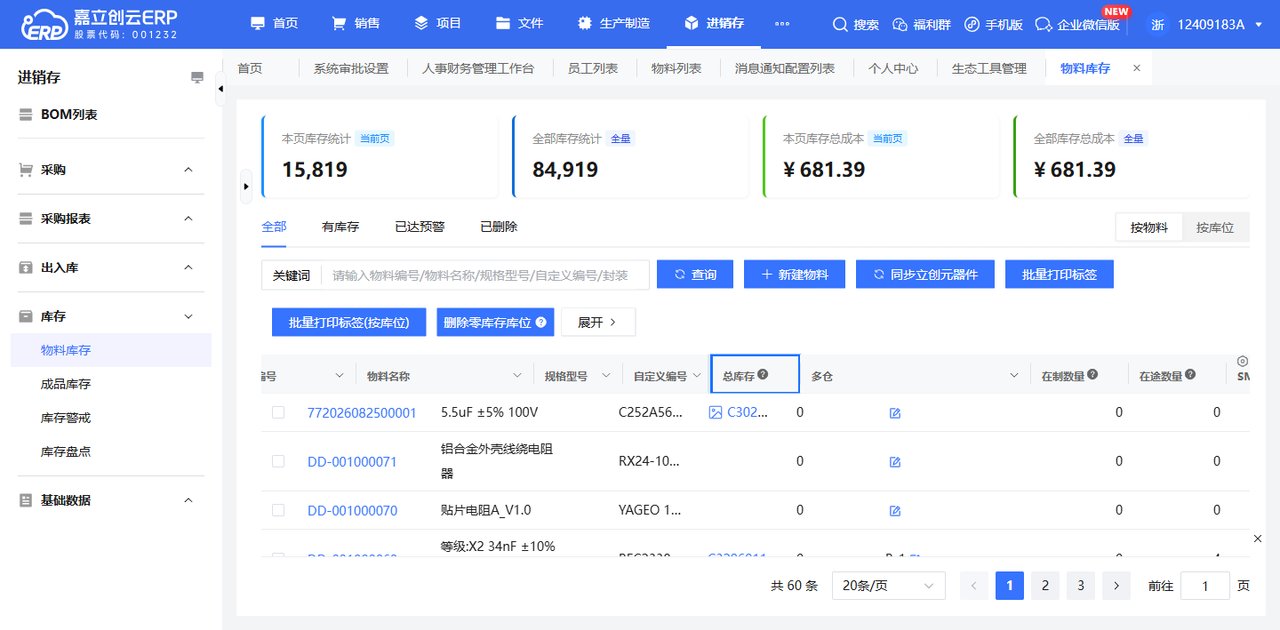1280x630 pixels.
Task: Open the 物料名称 column dropdown
Action: click(517, 376)
